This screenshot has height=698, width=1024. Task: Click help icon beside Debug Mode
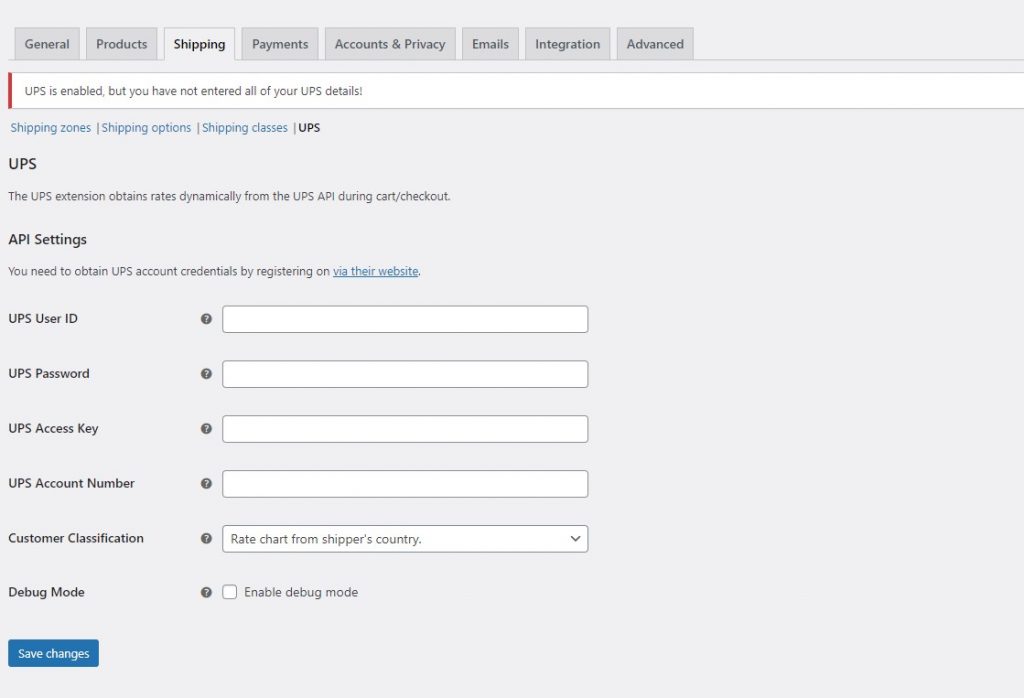tap(206, 592)
